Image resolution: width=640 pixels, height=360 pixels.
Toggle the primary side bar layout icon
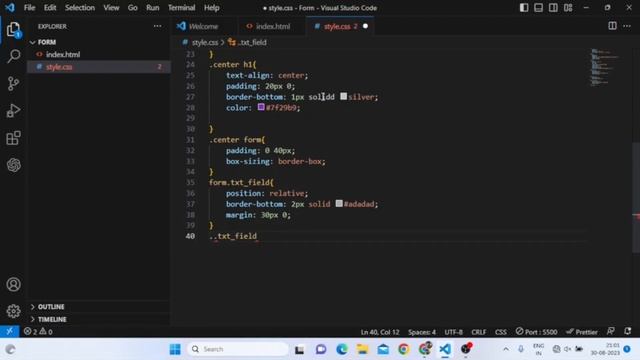(x=524, y=8)
